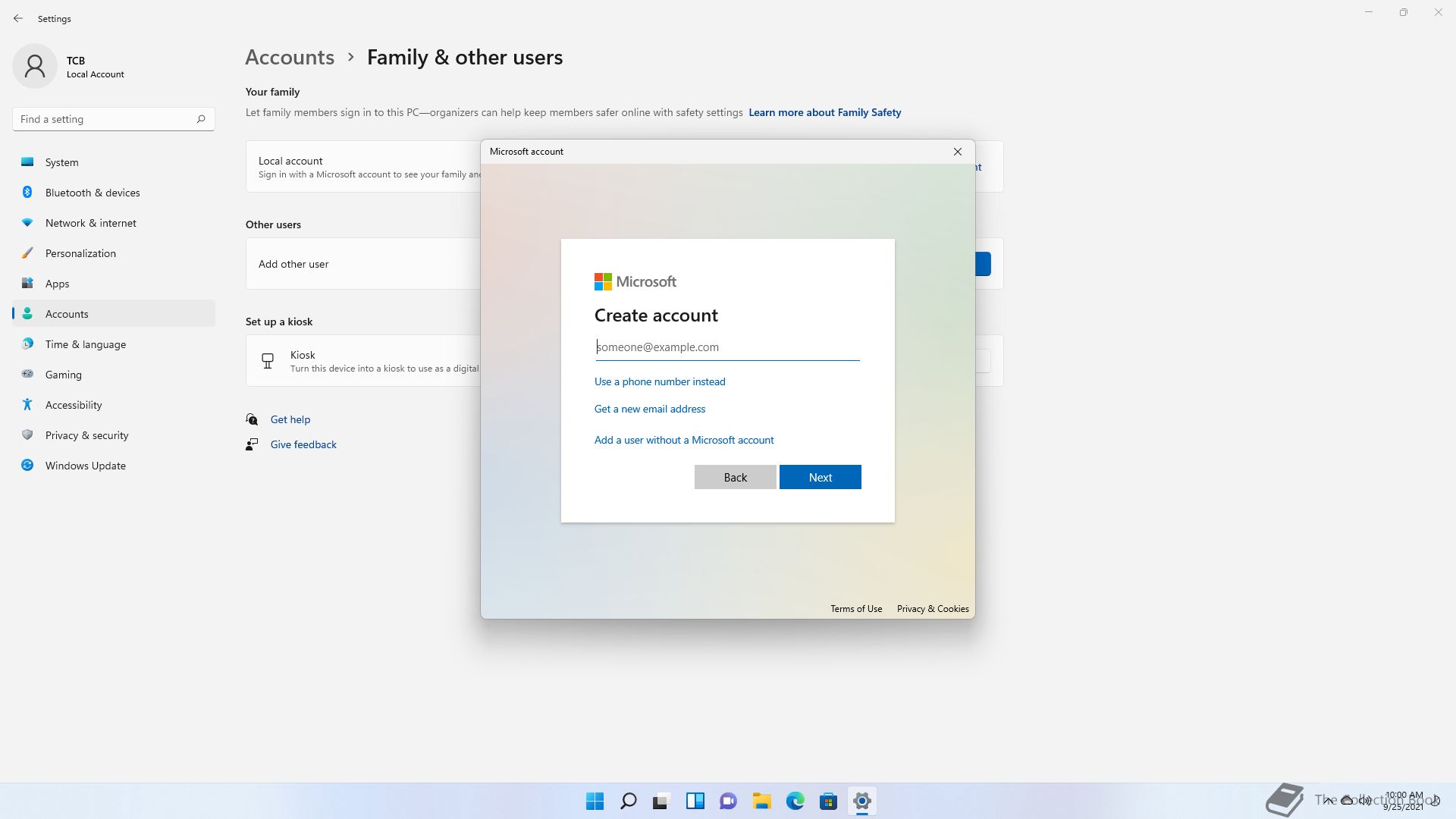
Task: Open the Widgets taskbar icon
Action: (x=695, y=801)
